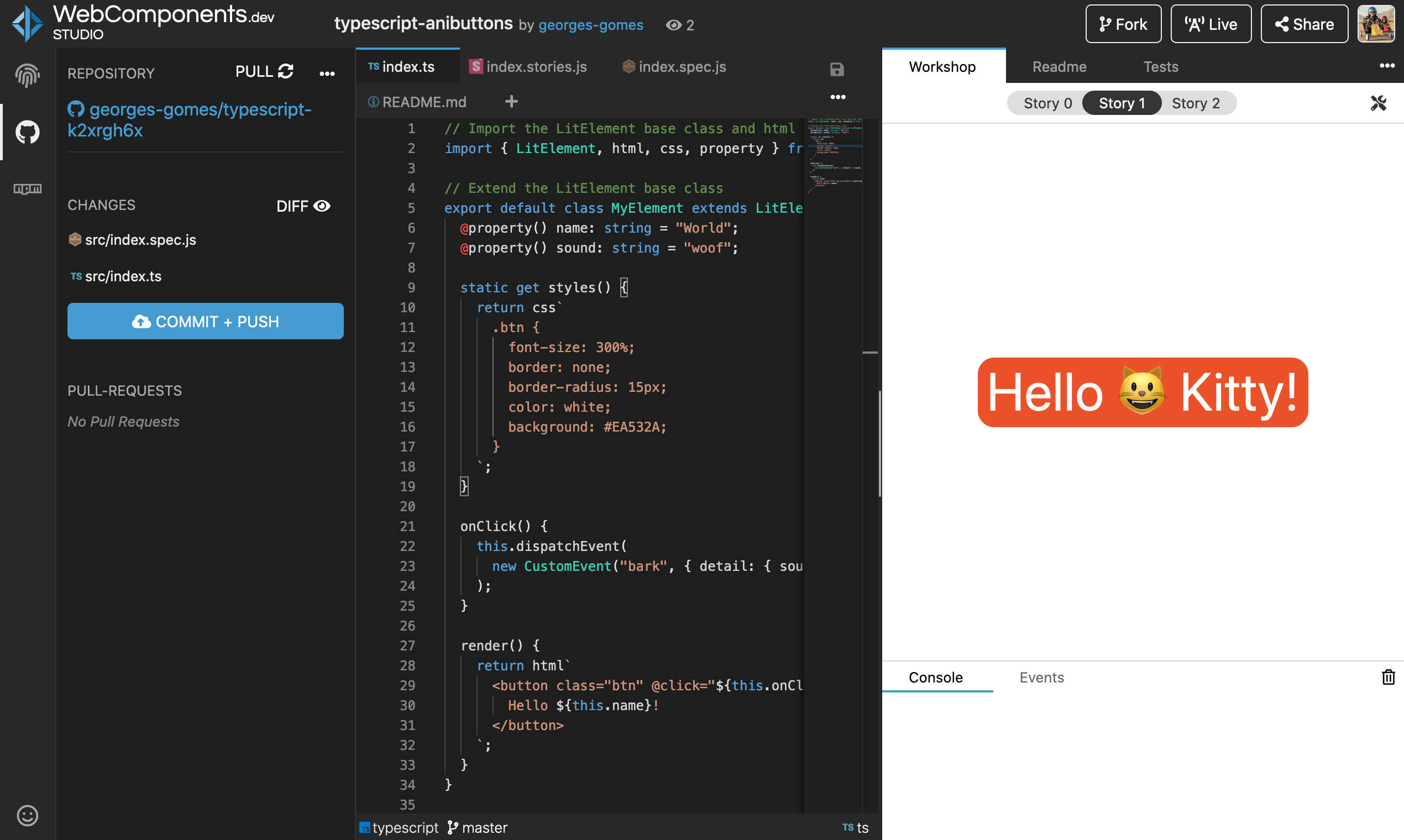This screenshot has height=840, width=1404.
Task: Select Story 0 in the workshop
Action: tap(1047, 103)
